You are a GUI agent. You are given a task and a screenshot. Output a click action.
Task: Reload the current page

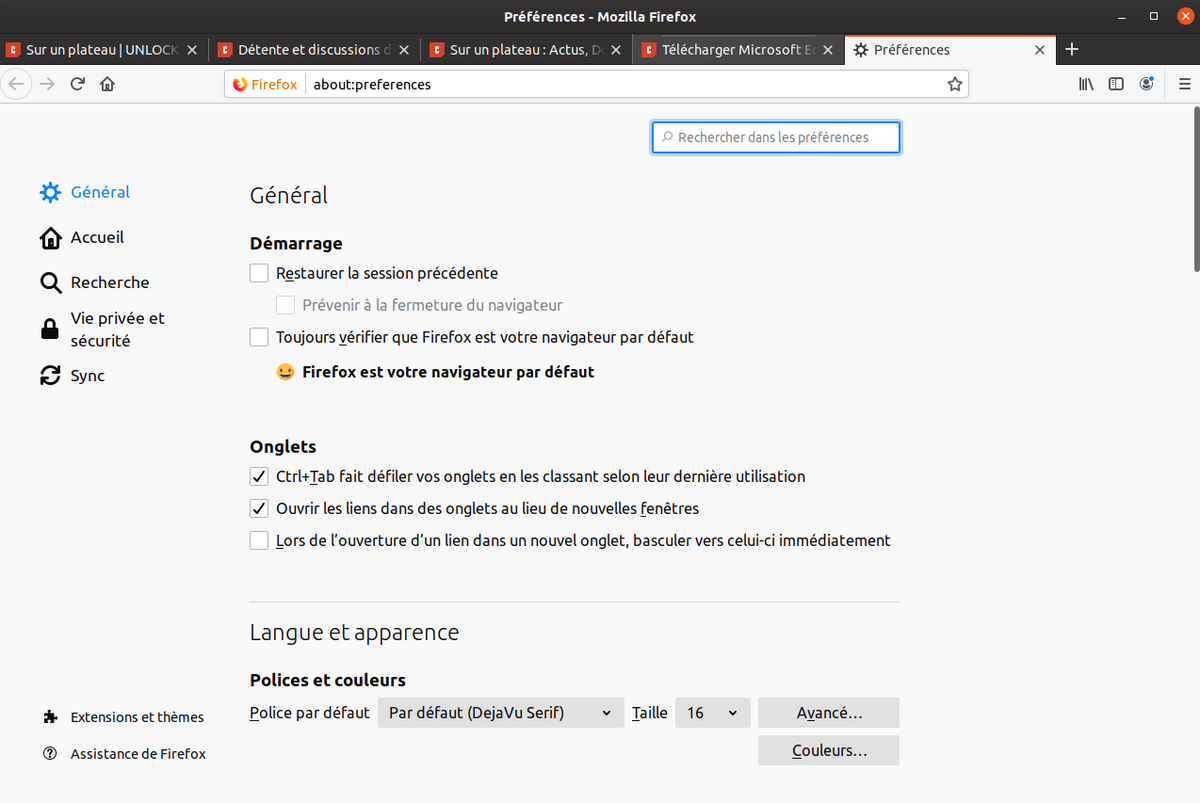[77, 84]
